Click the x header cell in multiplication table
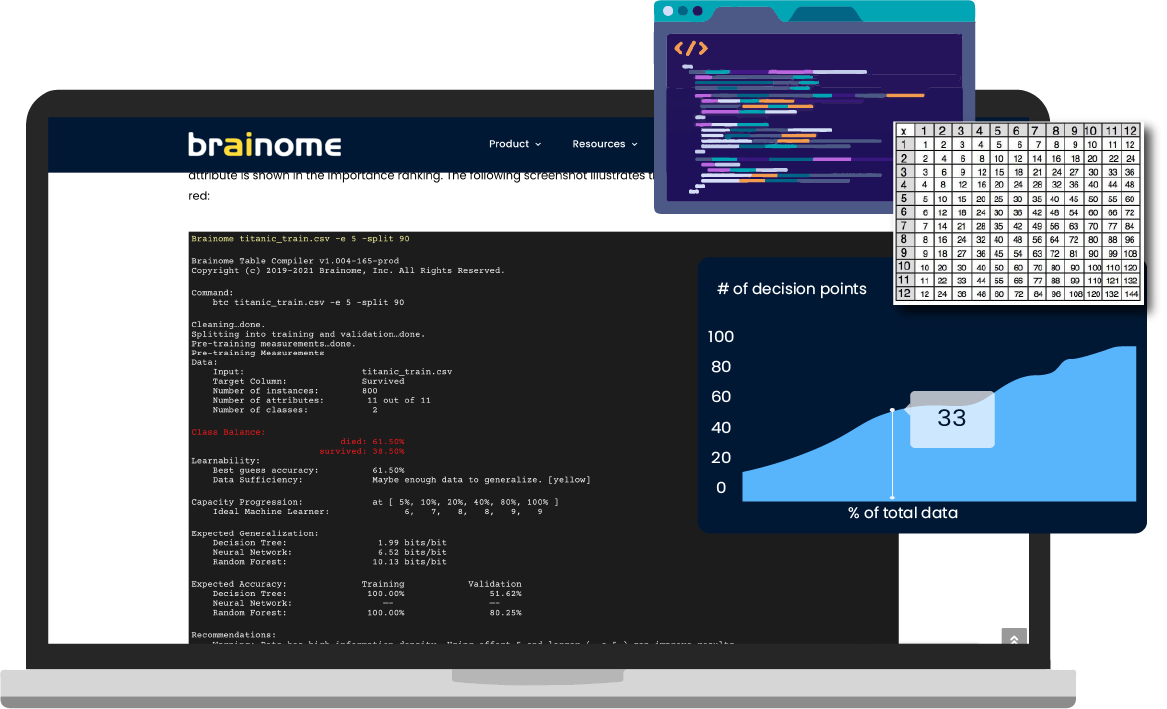This screenshot has height=709, width=1167. [903, 131]
